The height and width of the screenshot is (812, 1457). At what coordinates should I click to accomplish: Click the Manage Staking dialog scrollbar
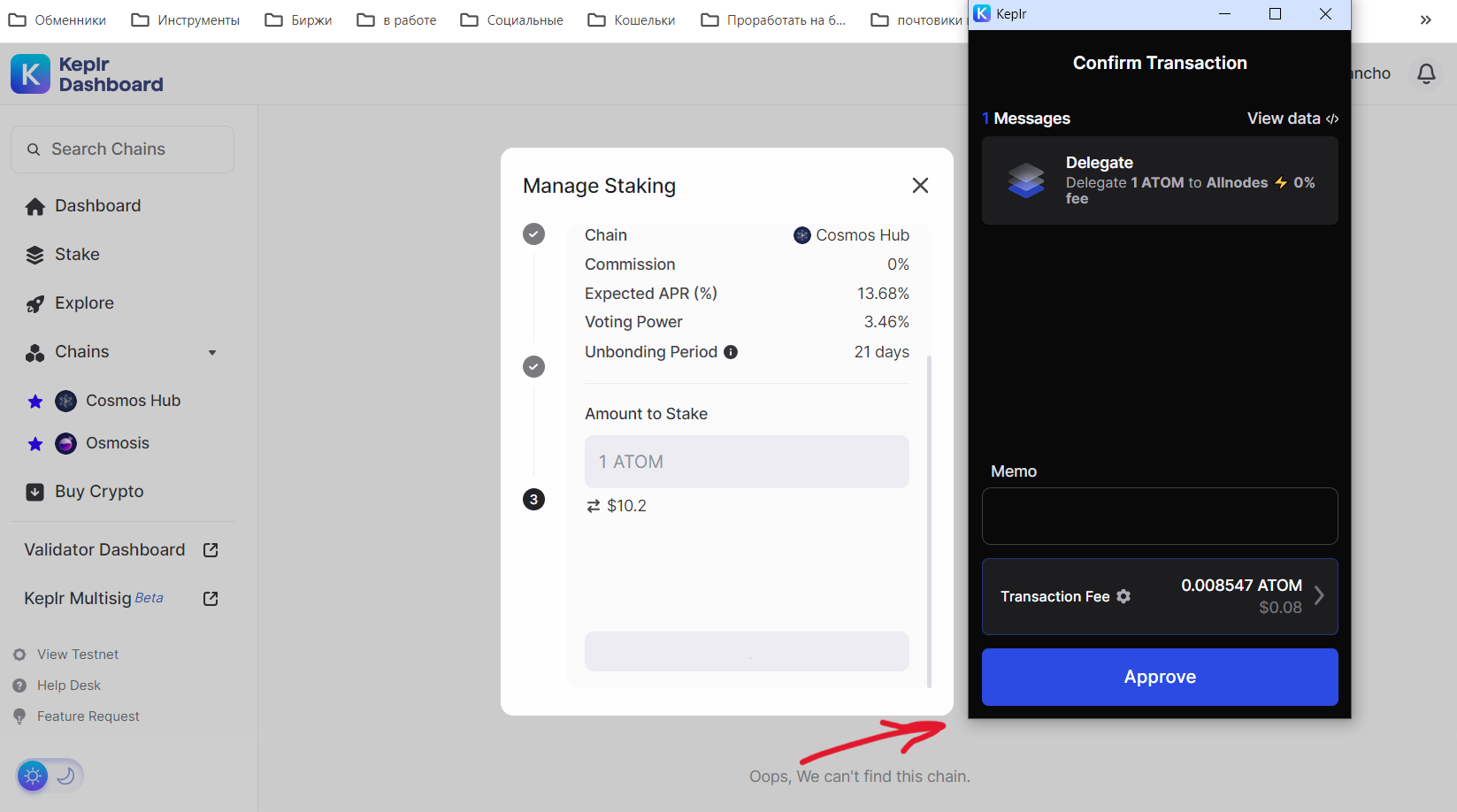pyautogui.click(x=929, y=522)
